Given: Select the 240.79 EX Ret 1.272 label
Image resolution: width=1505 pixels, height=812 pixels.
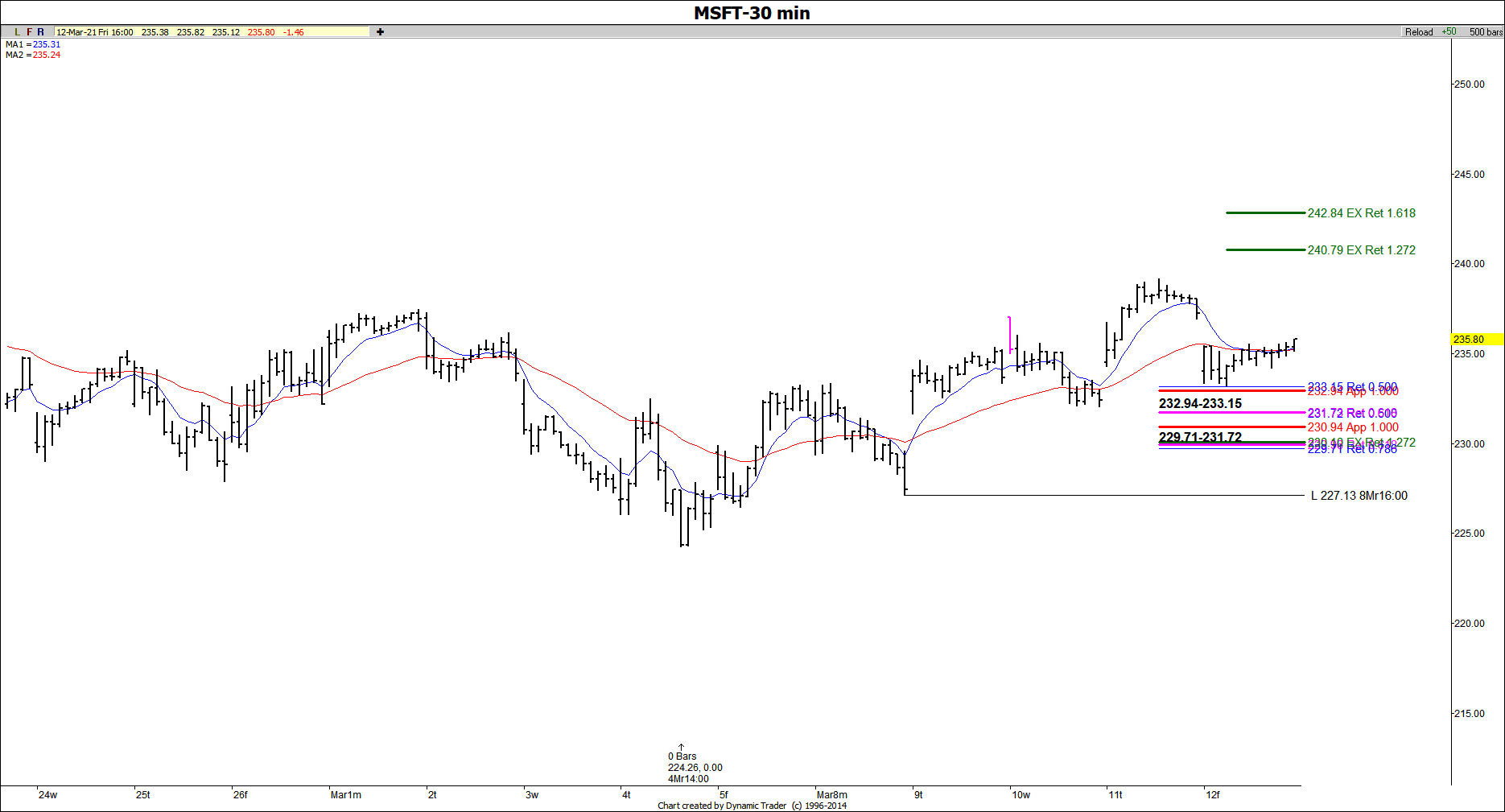Looking at the screenshot, I should pyautogui.click(x=1361, y=250).
